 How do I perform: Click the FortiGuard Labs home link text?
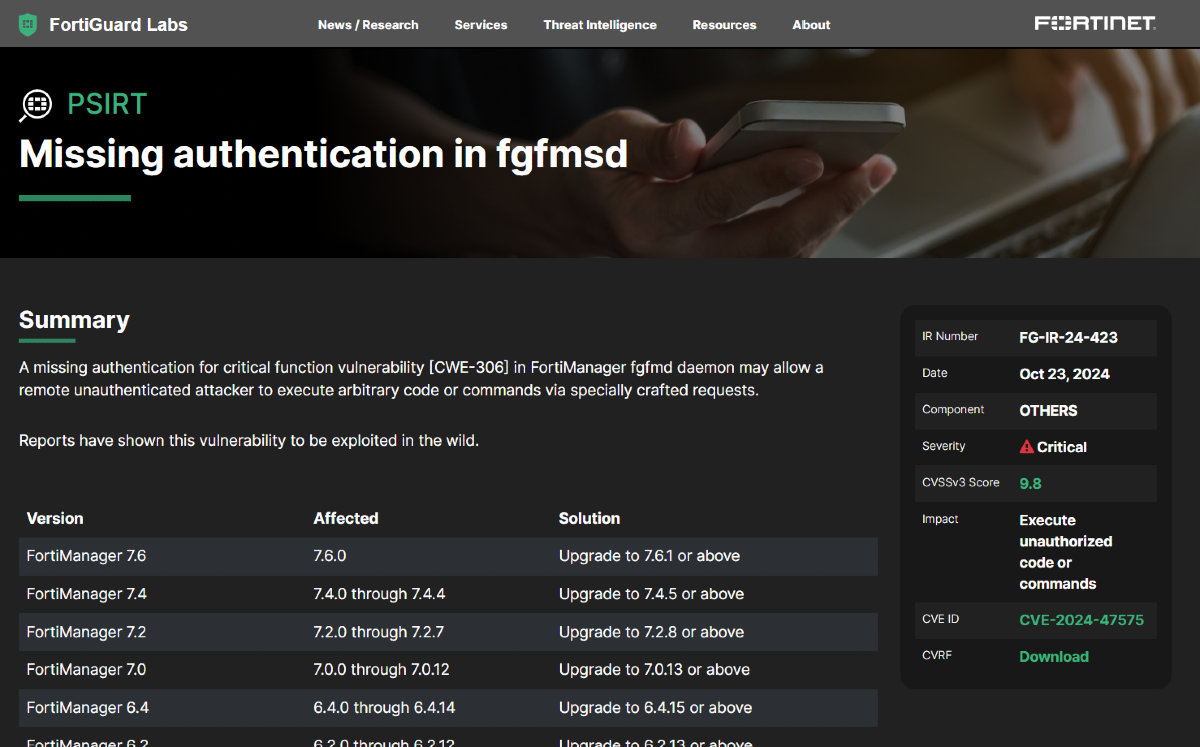point(118,25)
